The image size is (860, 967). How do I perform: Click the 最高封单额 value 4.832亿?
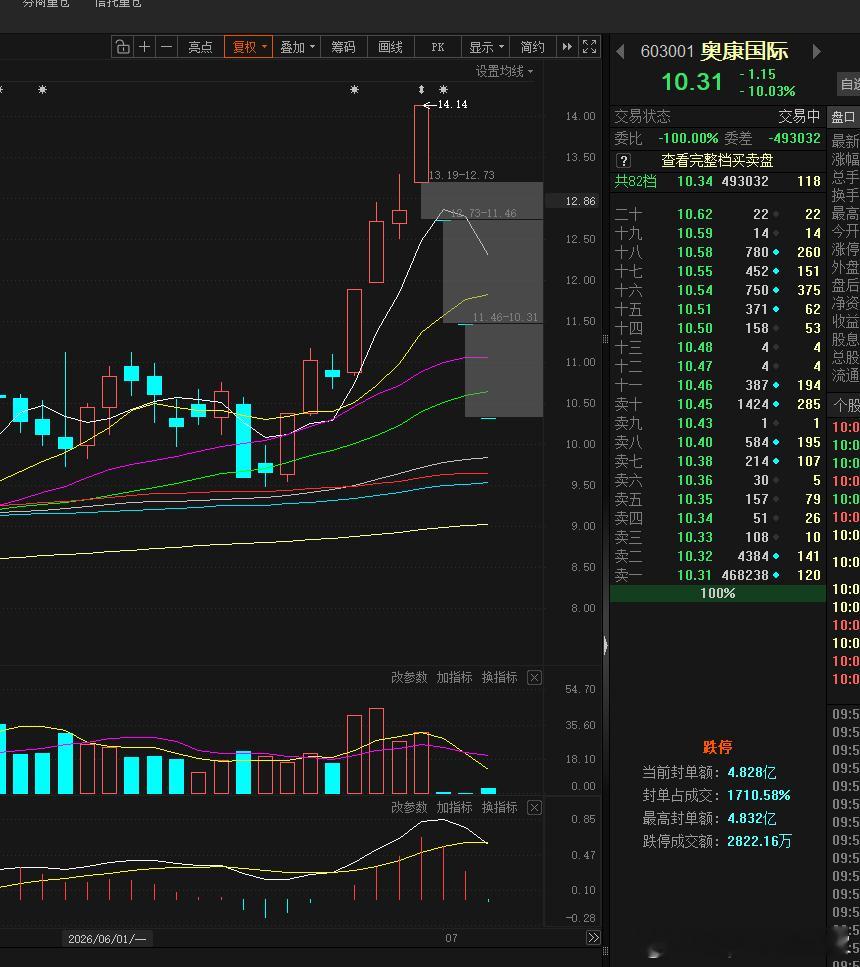click(x=752, y=818)
